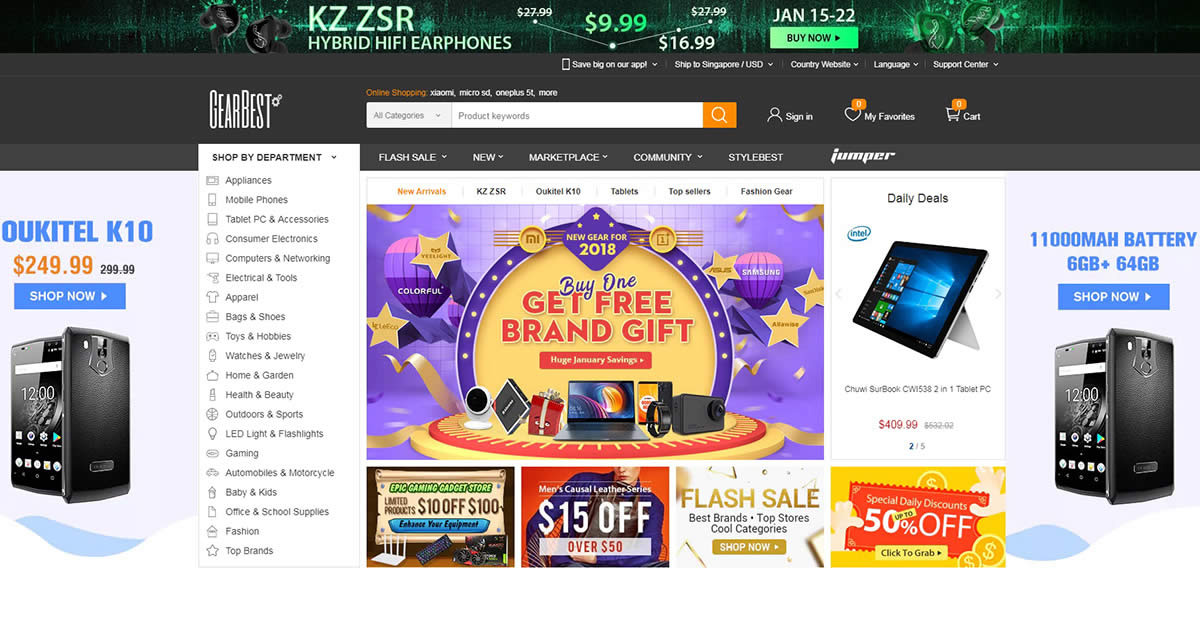Click Shop Now under Oukitel K10 price
Screen dimensions: 1200x630
[x=70, y=296]
